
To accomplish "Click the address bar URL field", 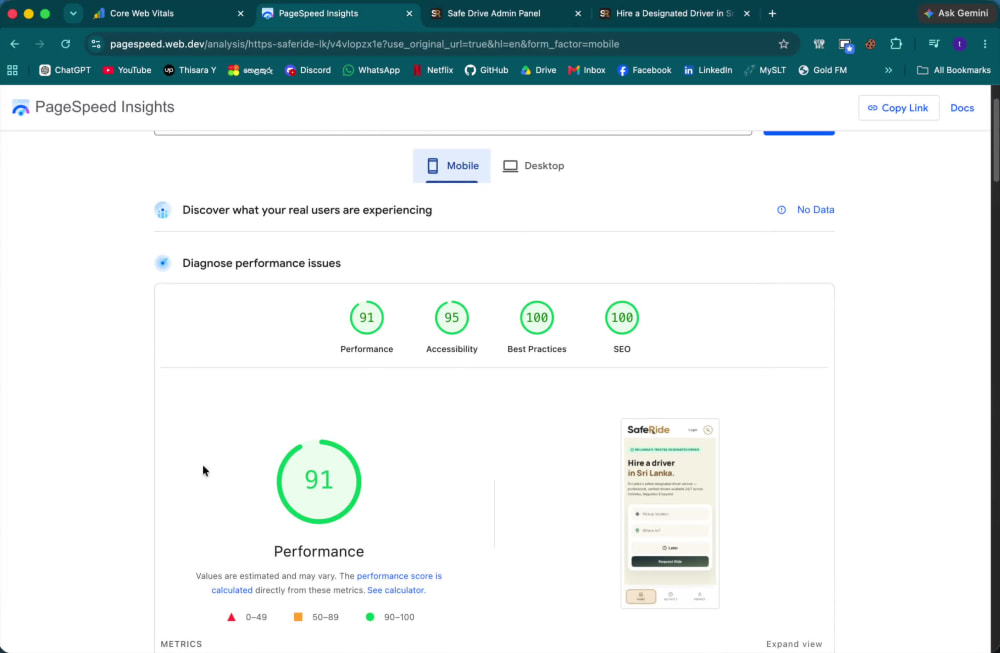I will click(x=440, y=44).
